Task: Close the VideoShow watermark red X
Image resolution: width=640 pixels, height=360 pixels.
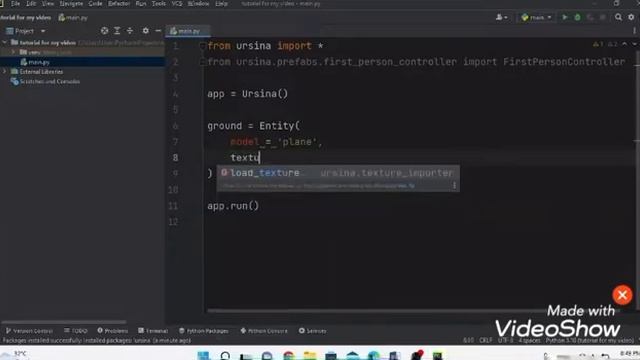Action: point(622,295)
